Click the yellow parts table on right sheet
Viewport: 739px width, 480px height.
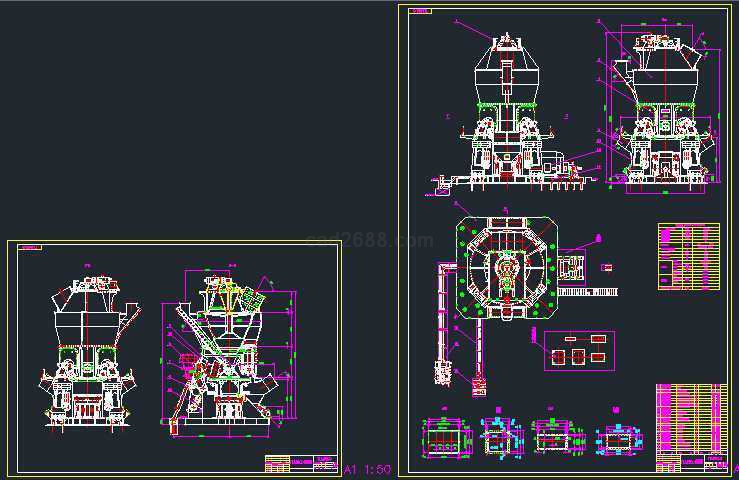coord(688,257)
